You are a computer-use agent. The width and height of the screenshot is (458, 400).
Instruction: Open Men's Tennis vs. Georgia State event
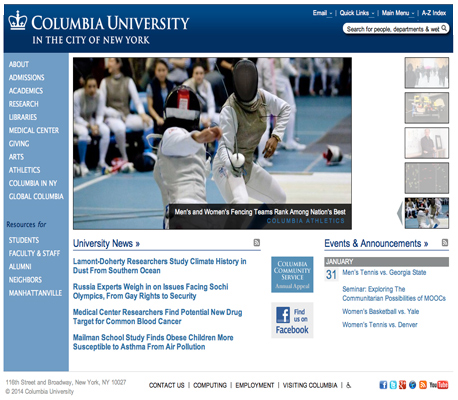pyautogui.click(x=384, y=272)
